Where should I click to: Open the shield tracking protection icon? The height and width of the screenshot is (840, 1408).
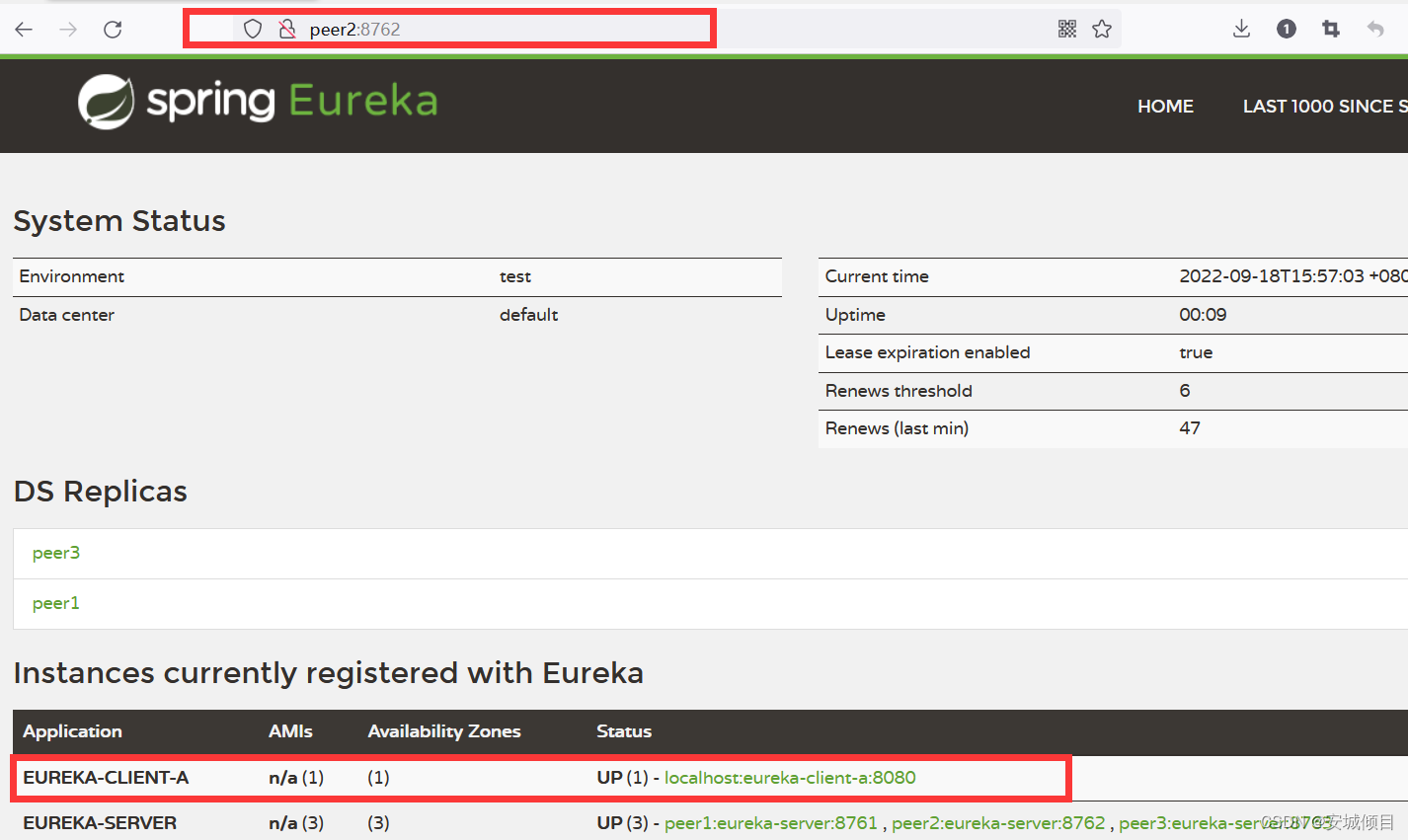click(253, 30)
